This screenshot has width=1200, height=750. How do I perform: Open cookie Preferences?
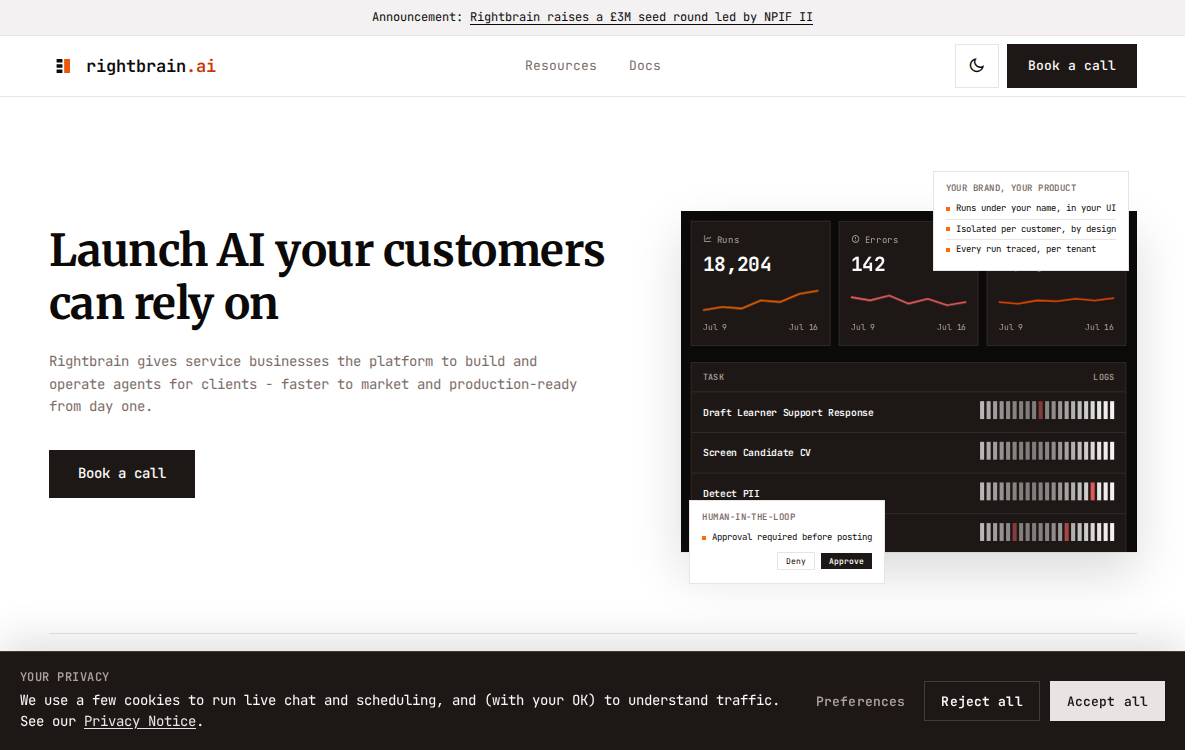tap(860, 702)
